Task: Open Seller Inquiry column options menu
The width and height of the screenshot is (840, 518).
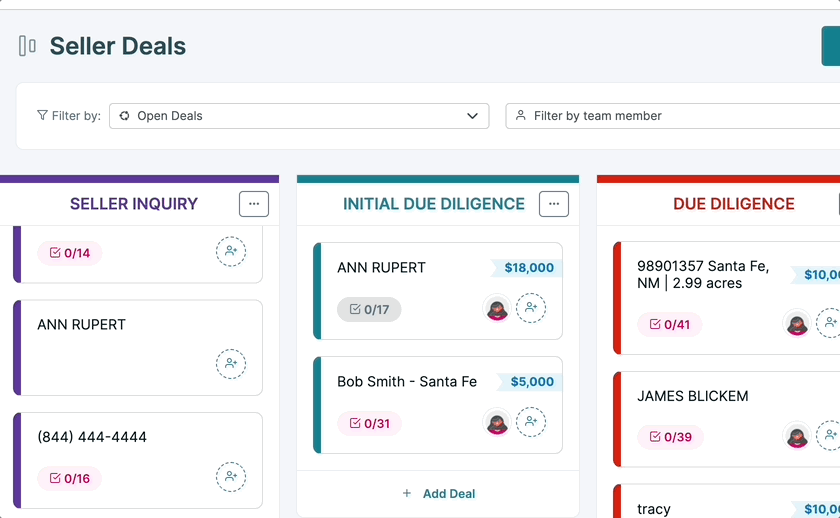Action: [254, 204]
